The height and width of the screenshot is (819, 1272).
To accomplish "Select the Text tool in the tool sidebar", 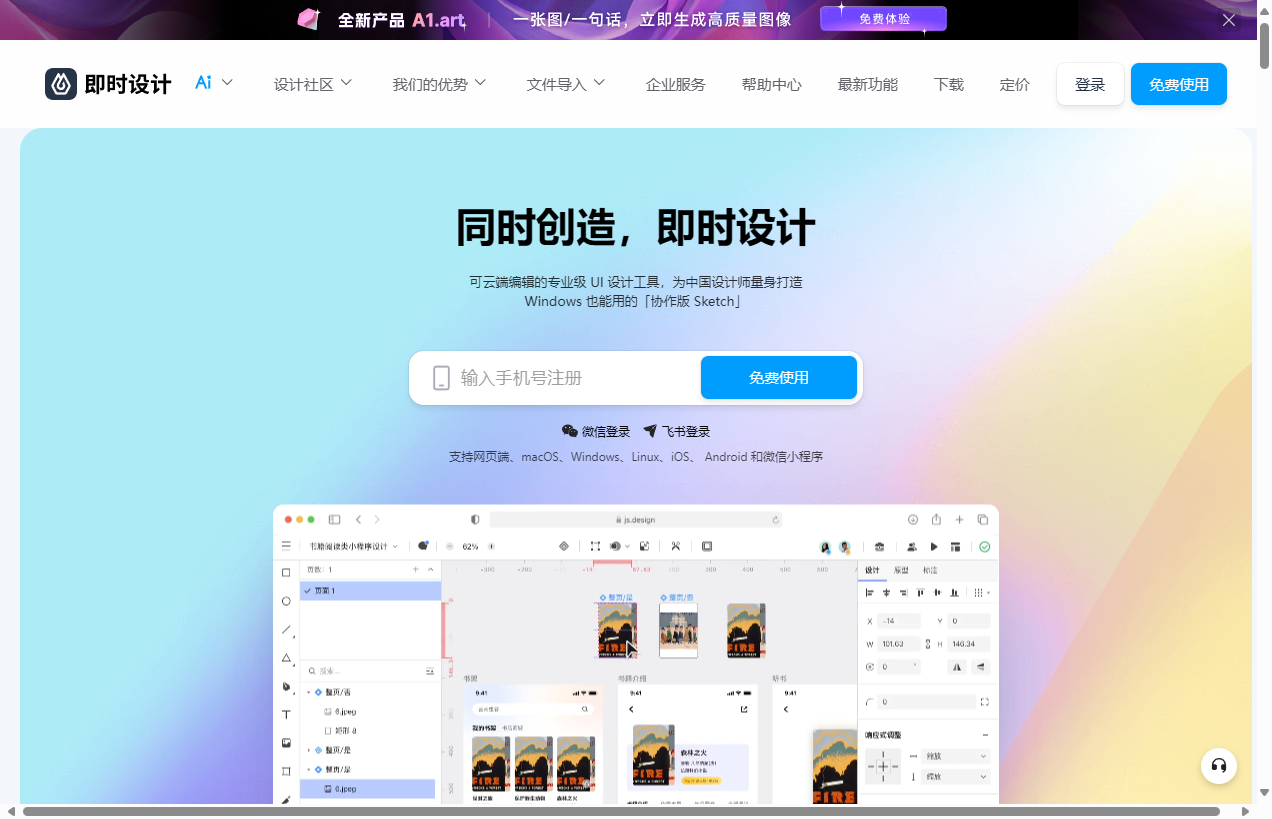I will pos(285,715).
